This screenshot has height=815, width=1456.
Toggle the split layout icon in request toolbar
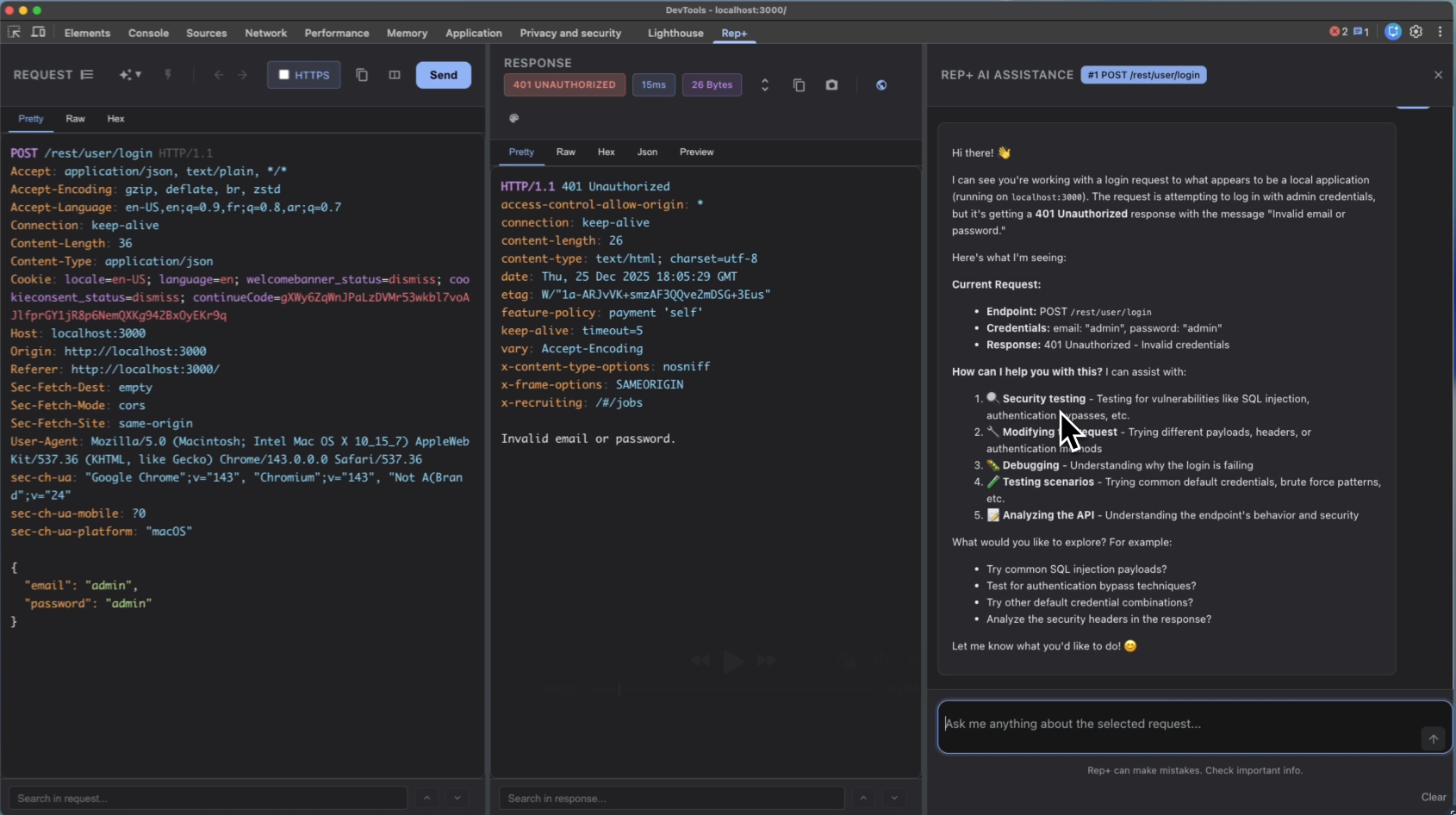coord(395,75)
